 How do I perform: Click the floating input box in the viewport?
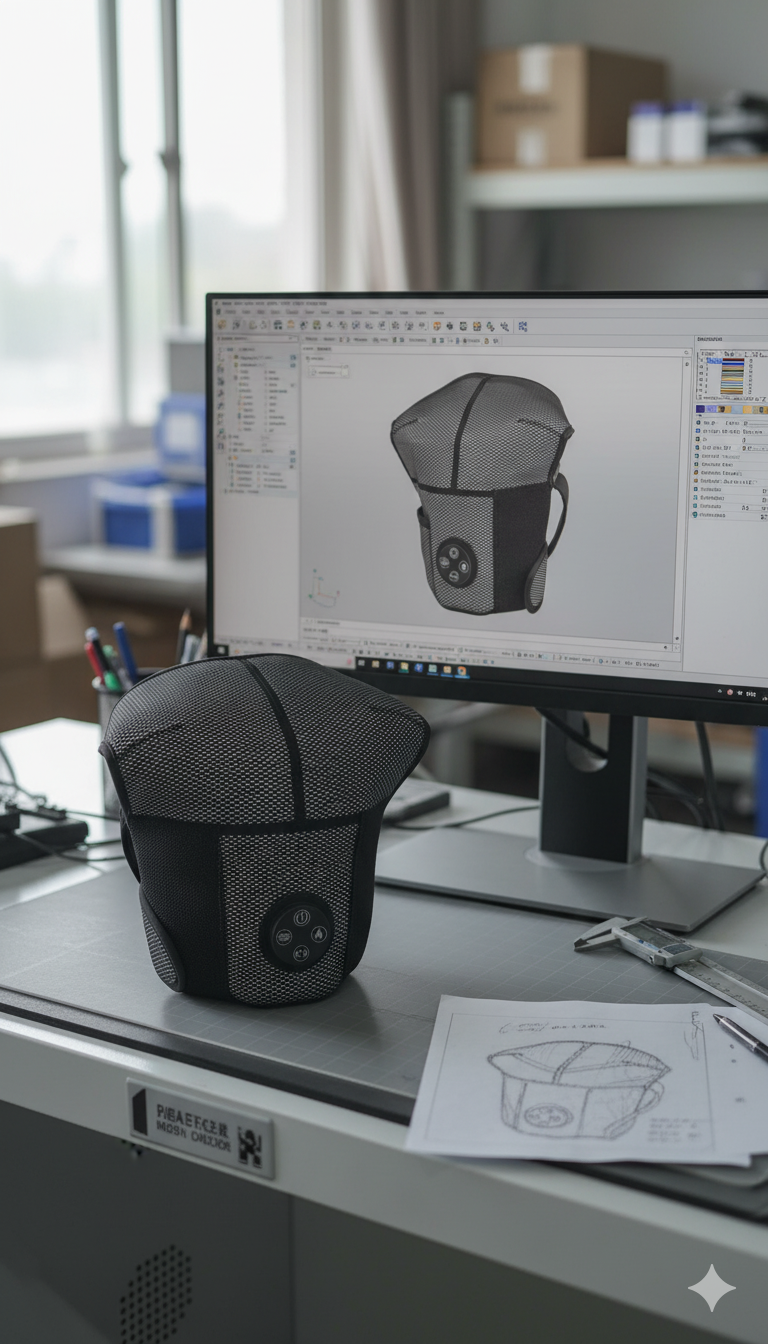328,371
